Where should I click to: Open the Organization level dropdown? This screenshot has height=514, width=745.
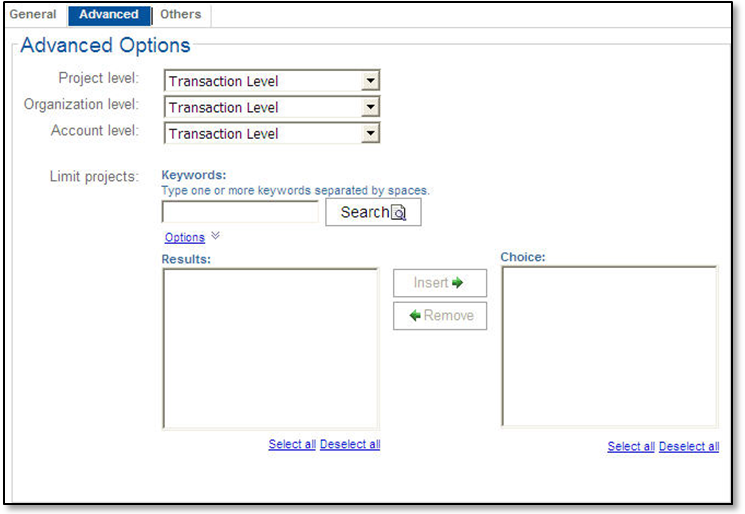pyautogui.click(x=370, y=107)
